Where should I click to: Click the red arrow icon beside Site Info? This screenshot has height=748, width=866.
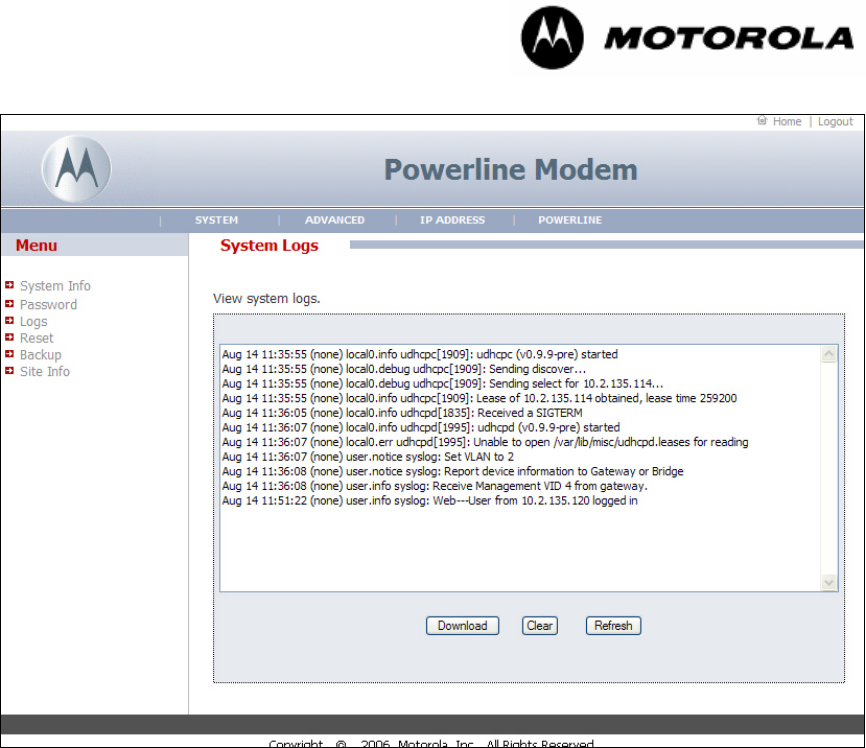tap(9, 371)
